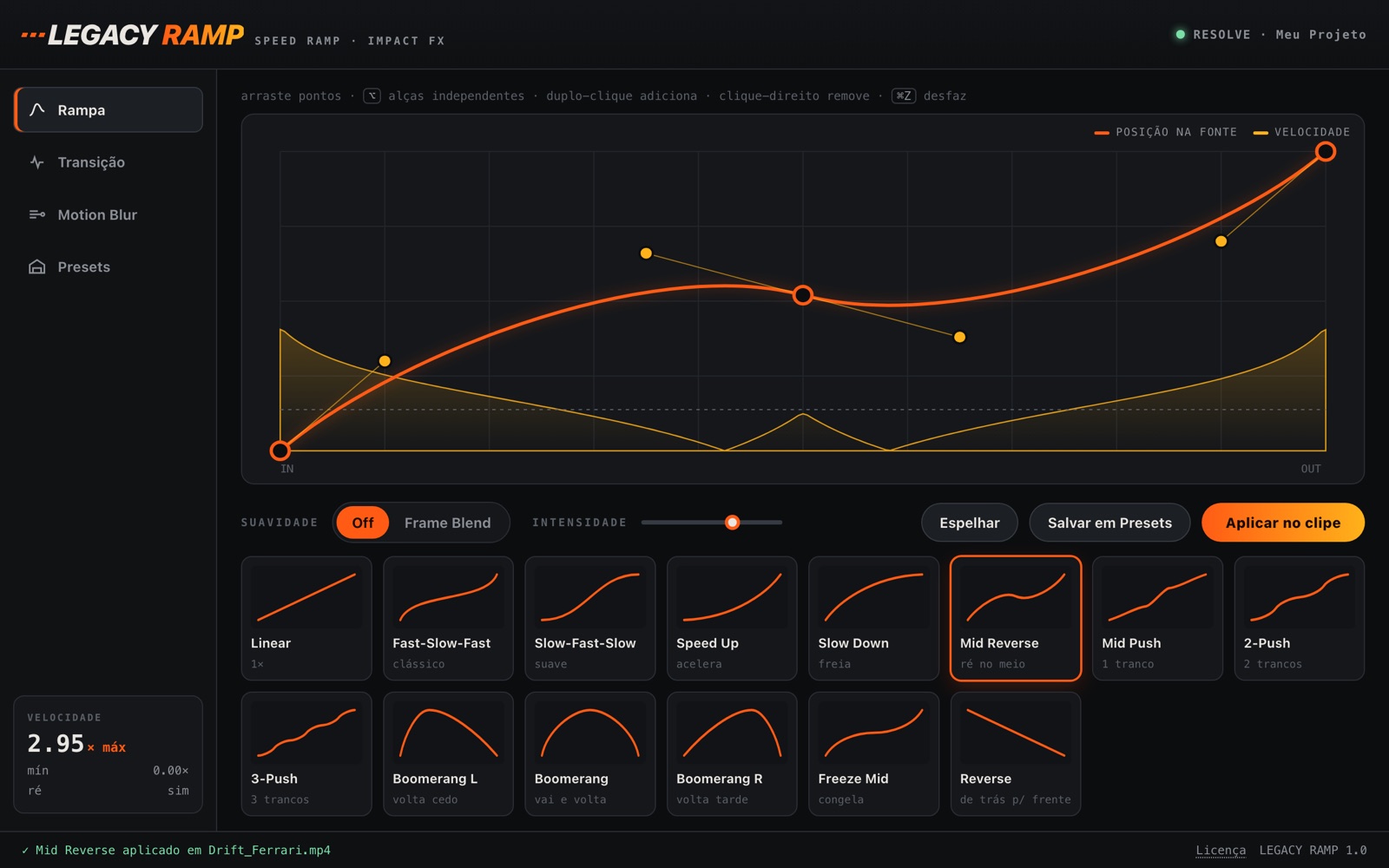The image size is (1389, 868).
Task: Set Suavidade to Frame Blend
Action: point(447,523)
